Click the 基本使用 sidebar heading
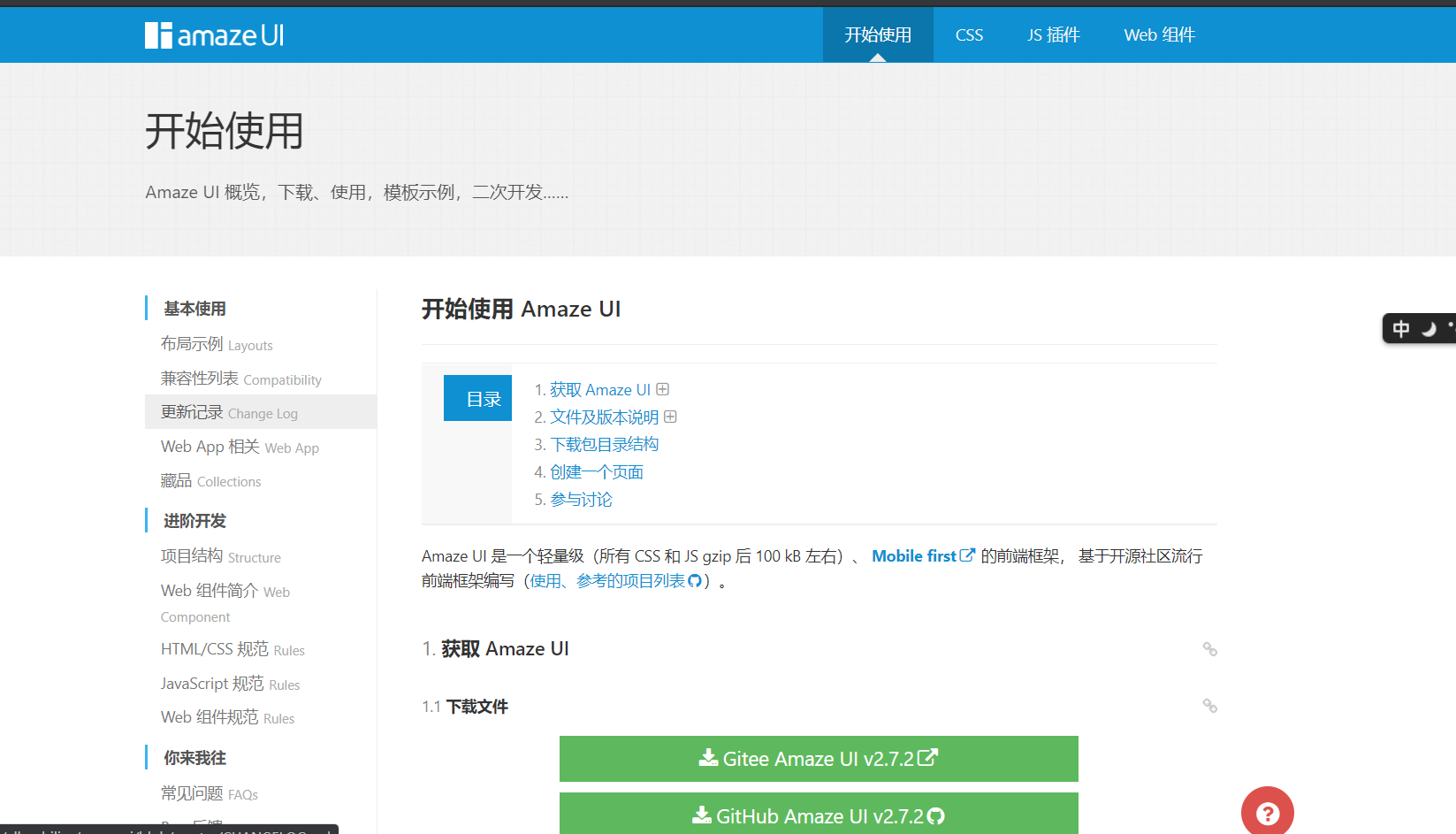The image size is (1456, 834). point(194,309)
